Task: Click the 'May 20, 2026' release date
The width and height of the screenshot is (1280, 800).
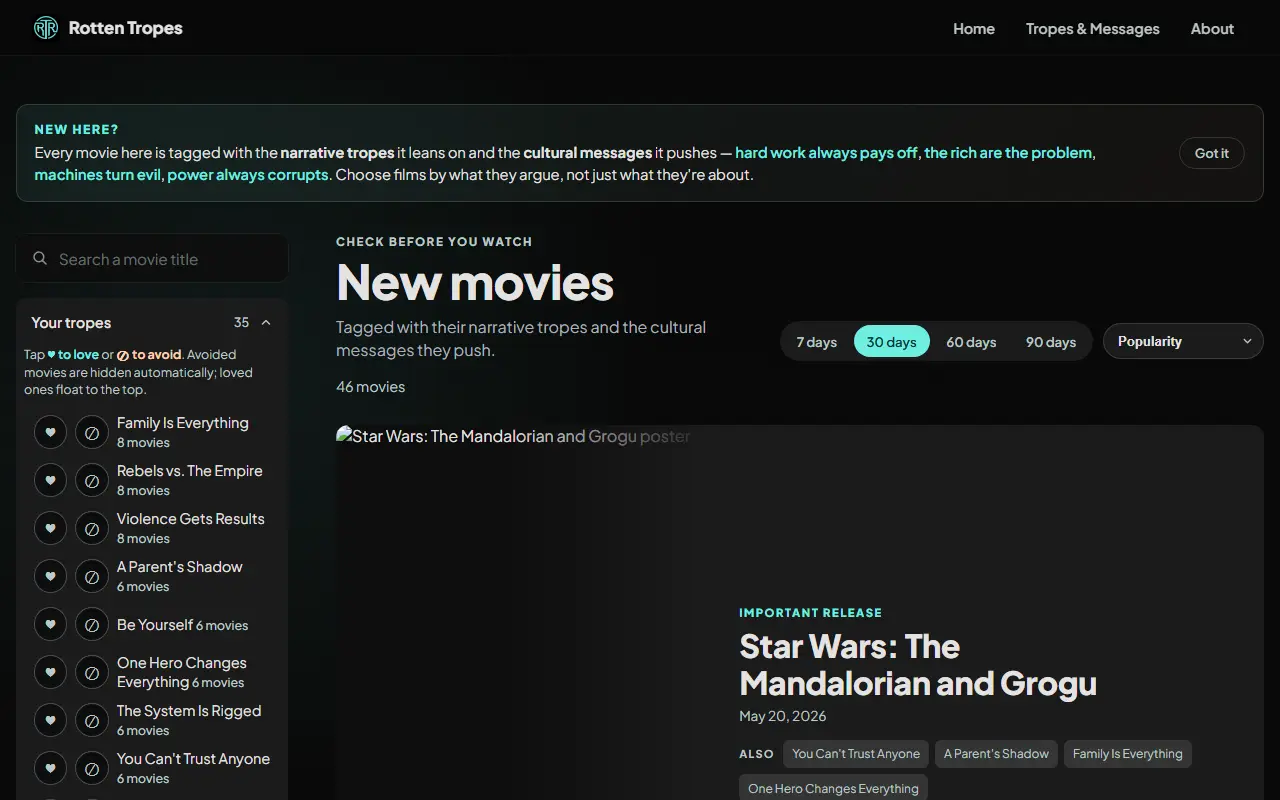Action: pyautogui.click(x=783, y=716)
